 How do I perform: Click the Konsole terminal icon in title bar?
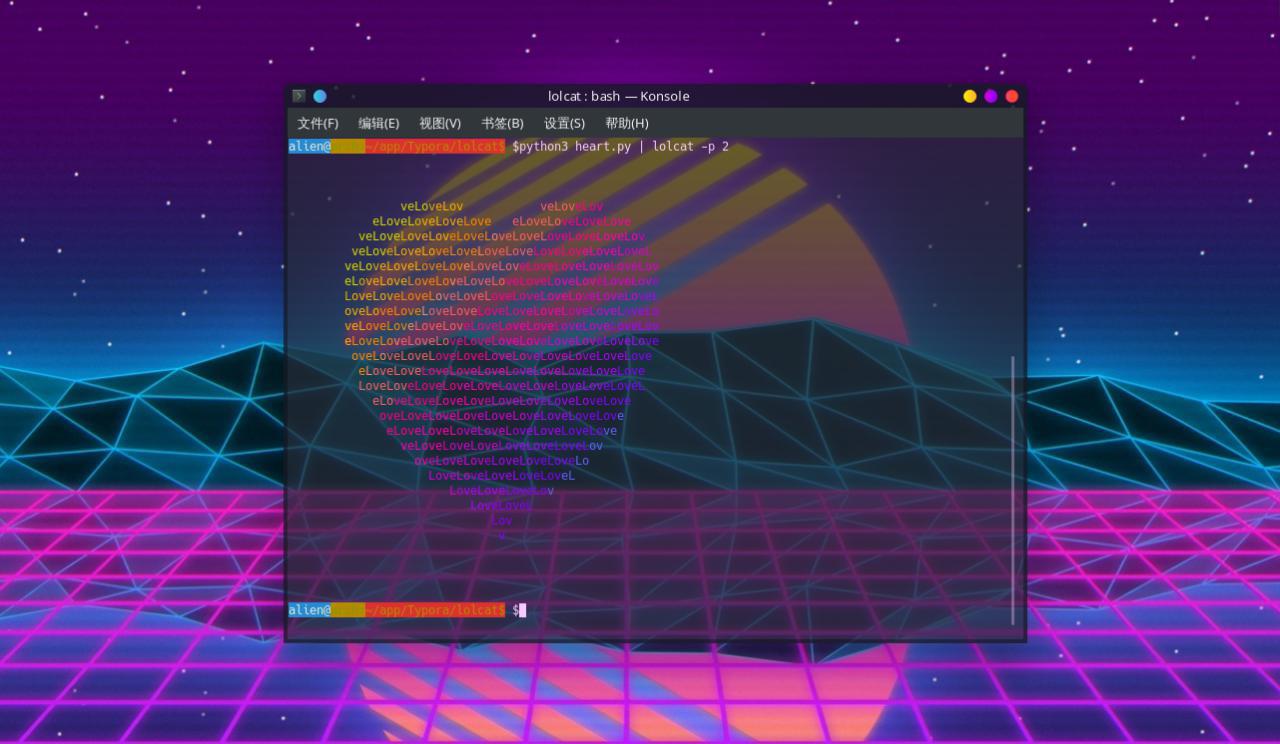299,96
